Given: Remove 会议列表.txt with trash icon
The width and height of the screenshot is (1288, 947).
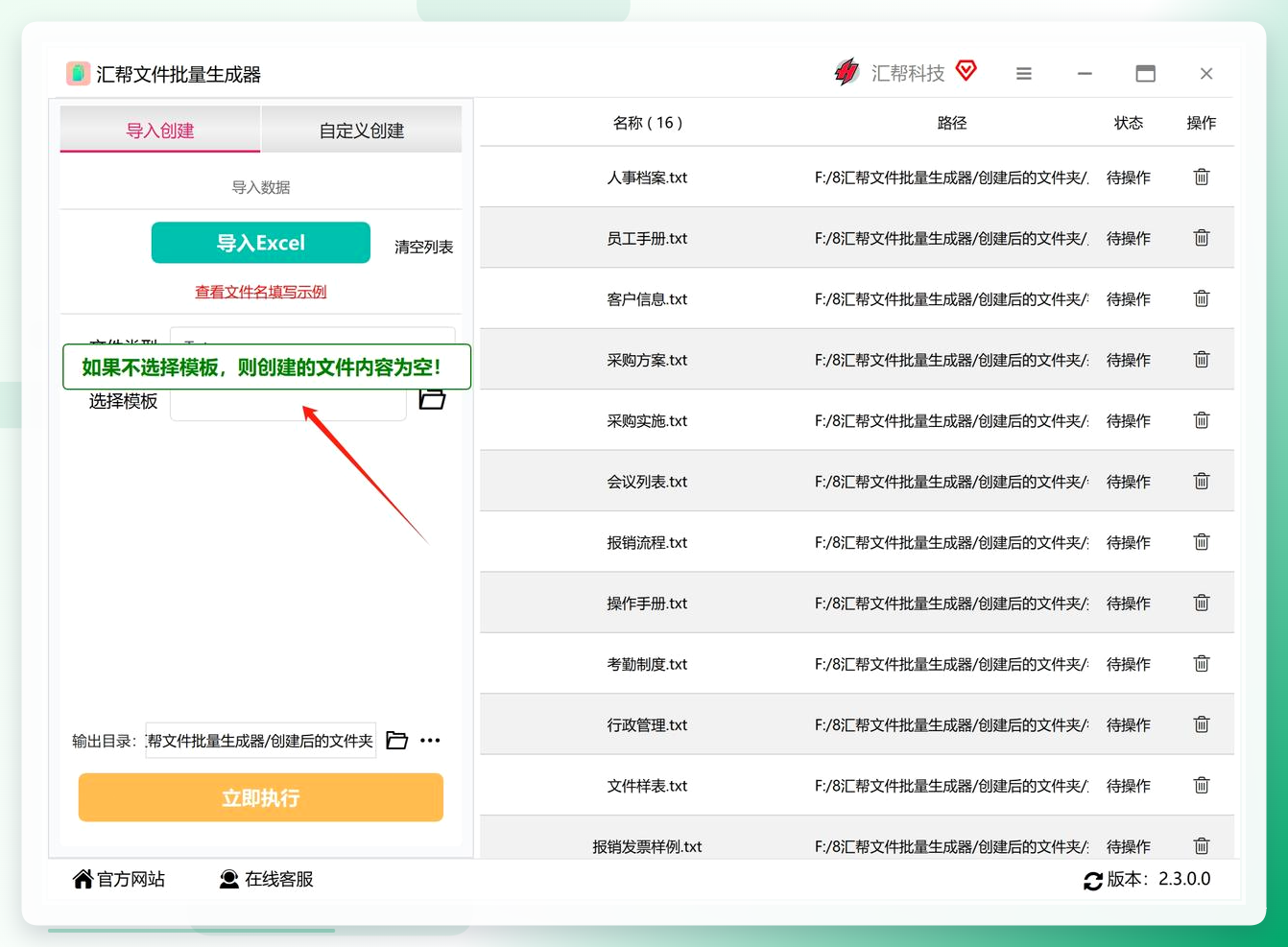Looking at the screenshot, I should coord(1201,481).
